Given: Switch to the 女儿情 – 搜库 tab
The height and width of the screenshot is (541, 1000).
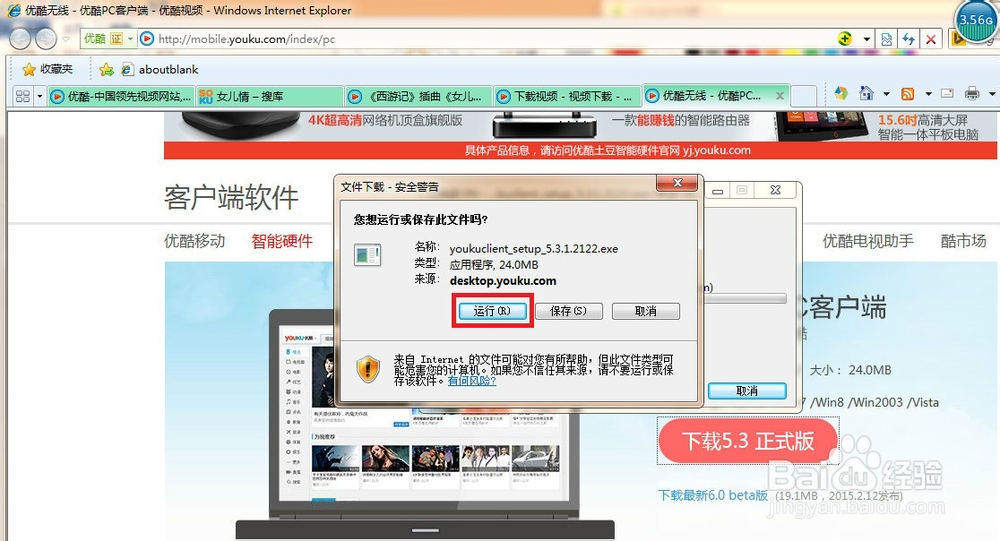Looking at the screenshot, I should click(268, 96).
